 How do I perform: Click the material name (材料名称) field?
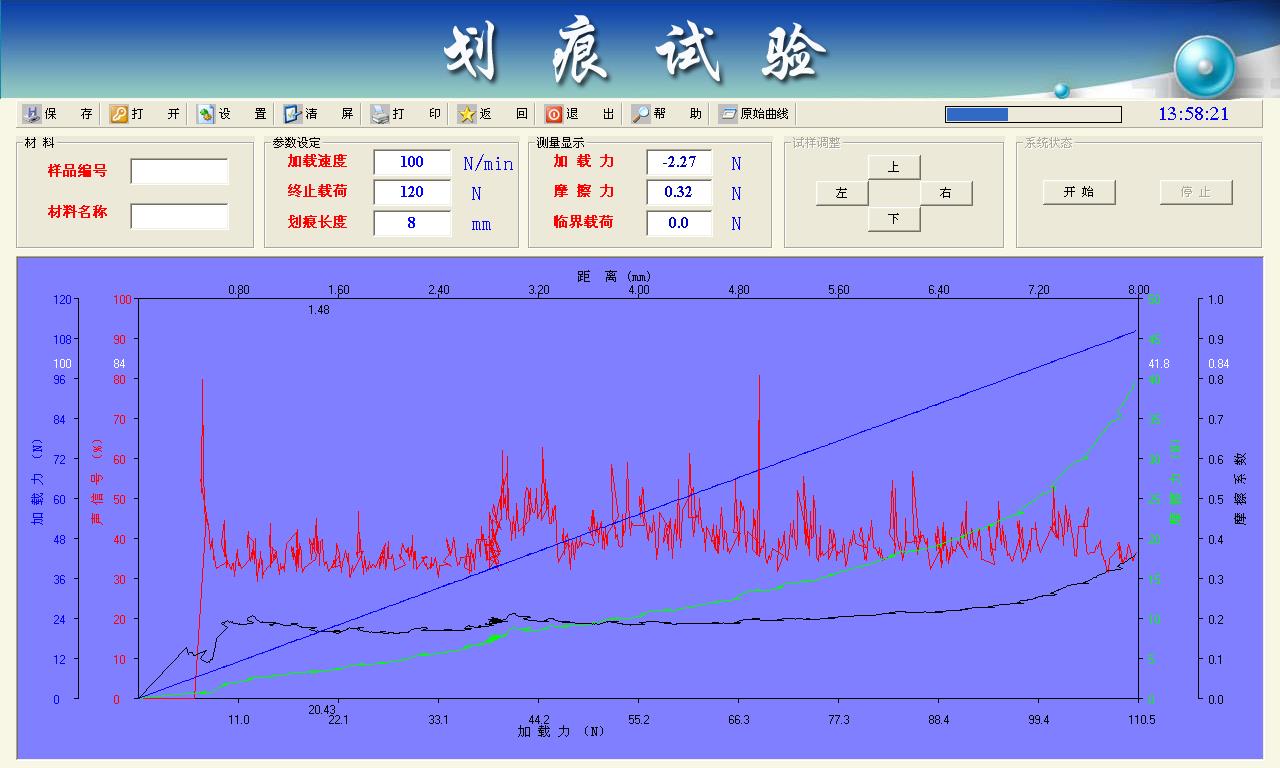(179, 216)
